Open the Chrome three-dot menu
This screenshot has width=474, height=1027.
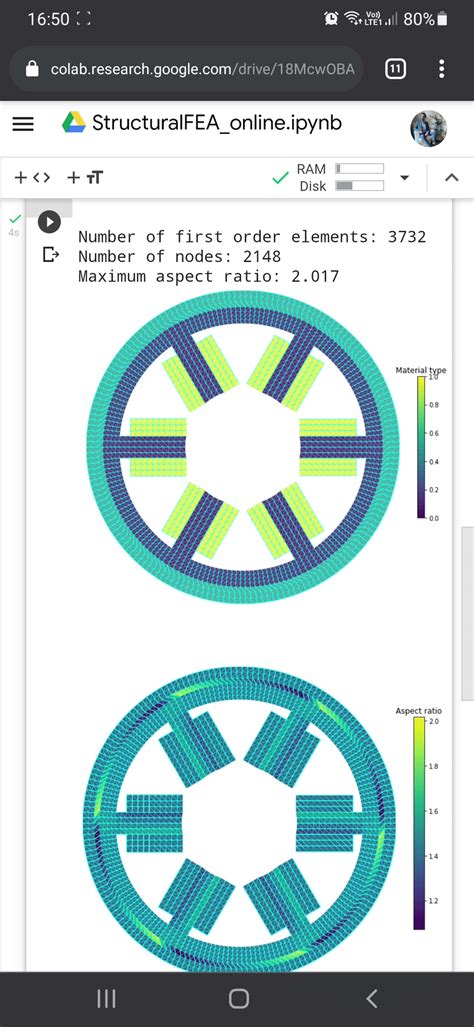(443, 68)
